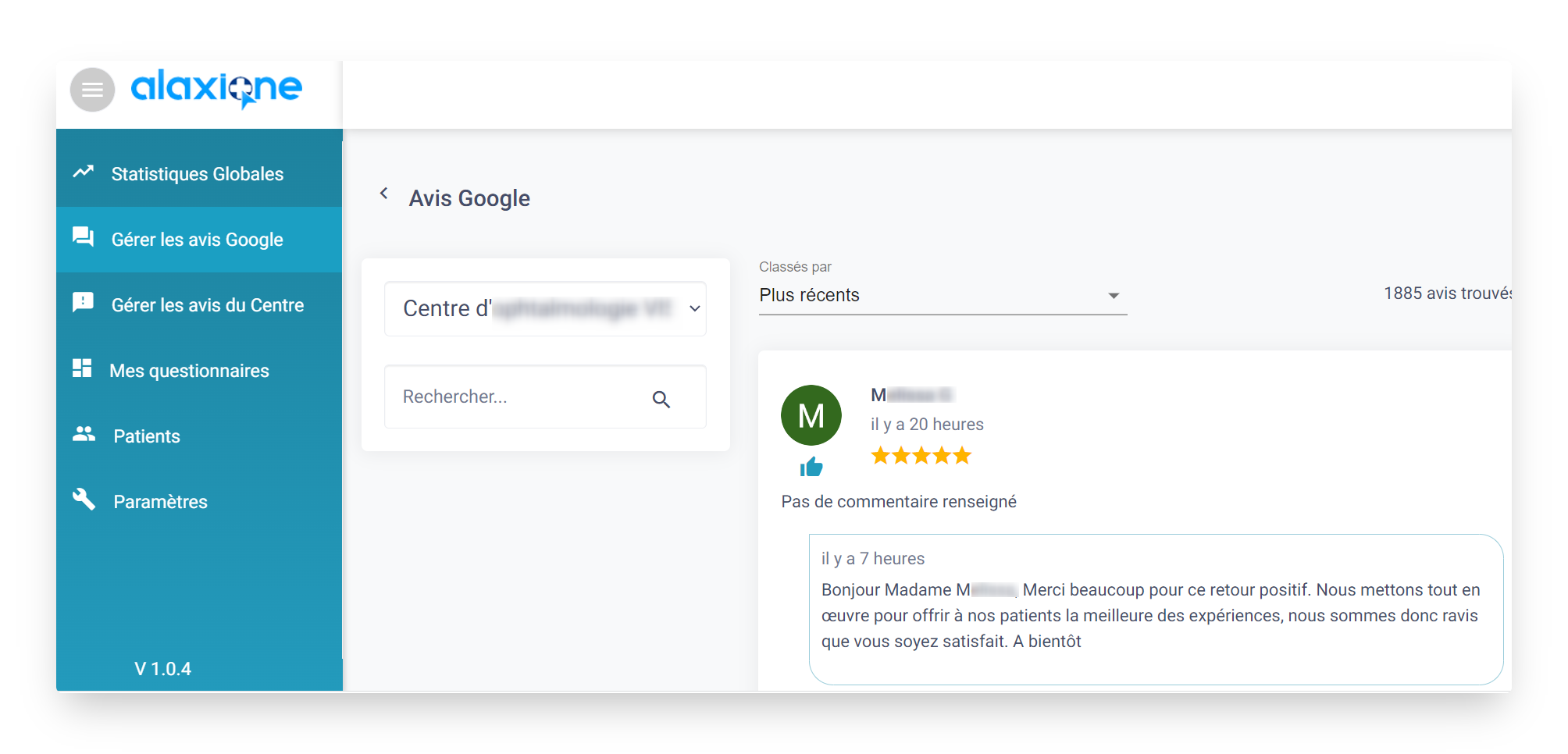Viewport: 1568px width, 754px height.
Task: Open the Patients section
Action: pyautogui.click(x=199, y=436)
